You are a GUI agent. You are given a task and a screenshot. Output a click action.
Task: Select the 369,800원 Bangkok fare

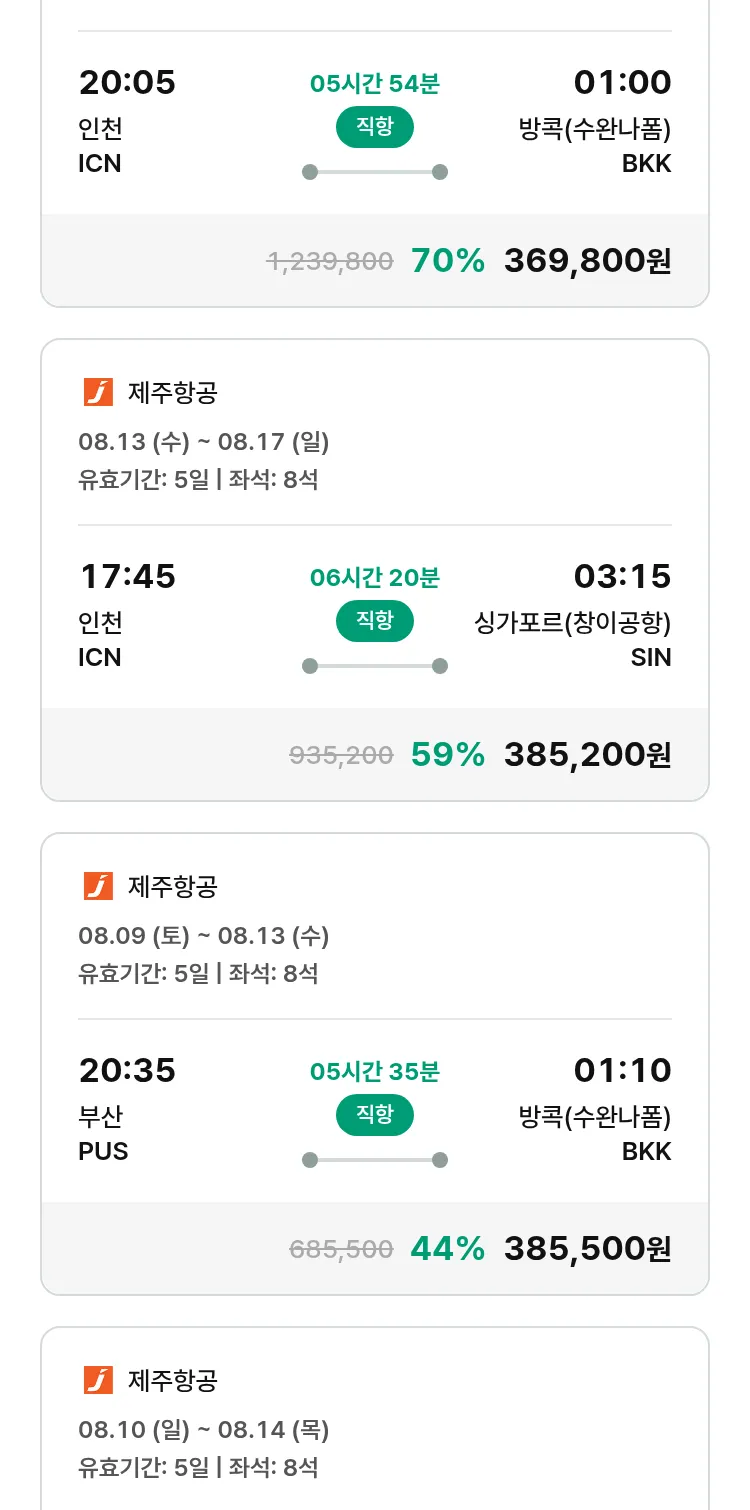(587, 261)
